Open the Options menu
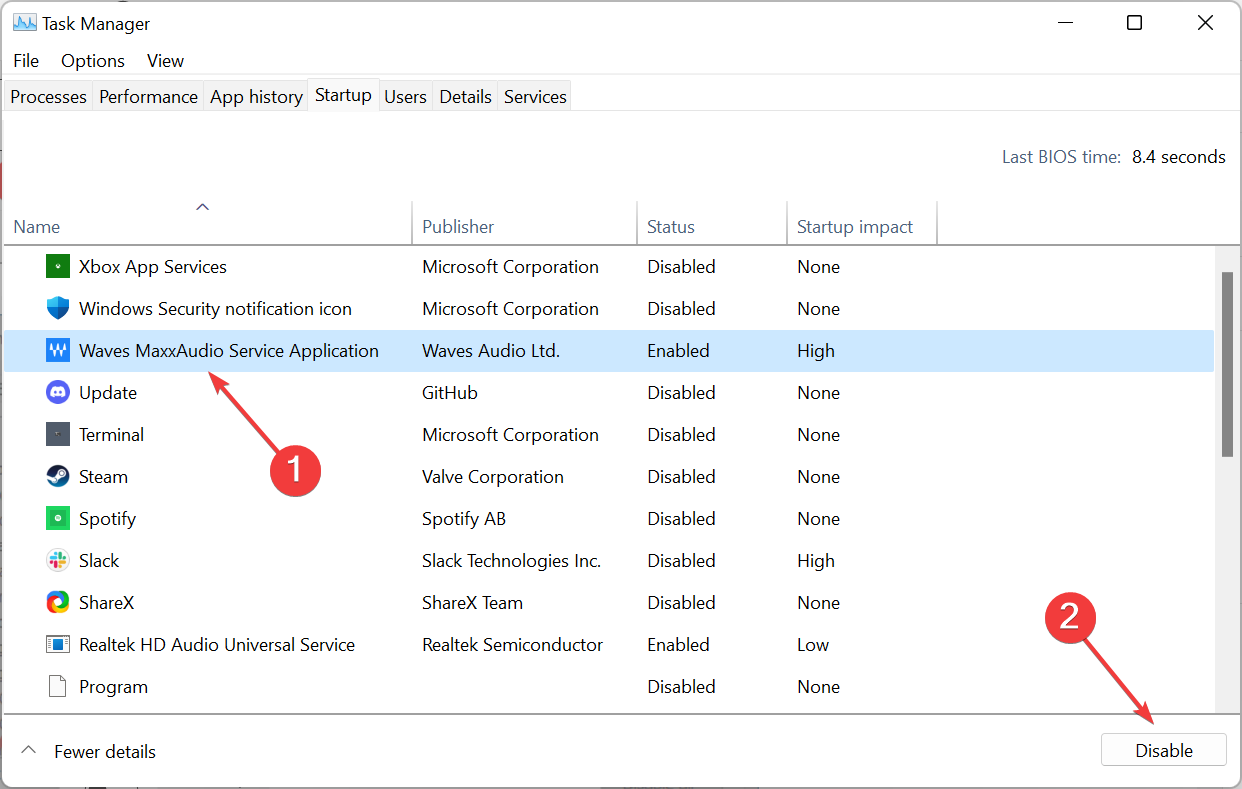 (93, 61)
